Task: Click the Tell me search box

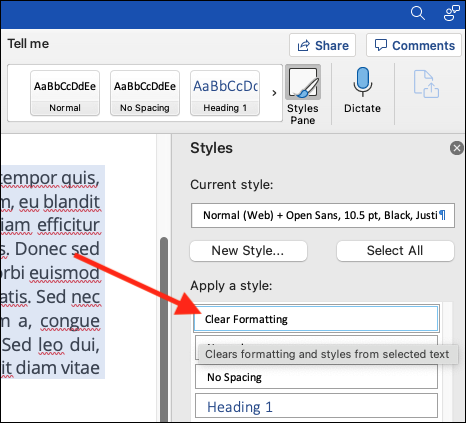Action: [x=28, y=44]
